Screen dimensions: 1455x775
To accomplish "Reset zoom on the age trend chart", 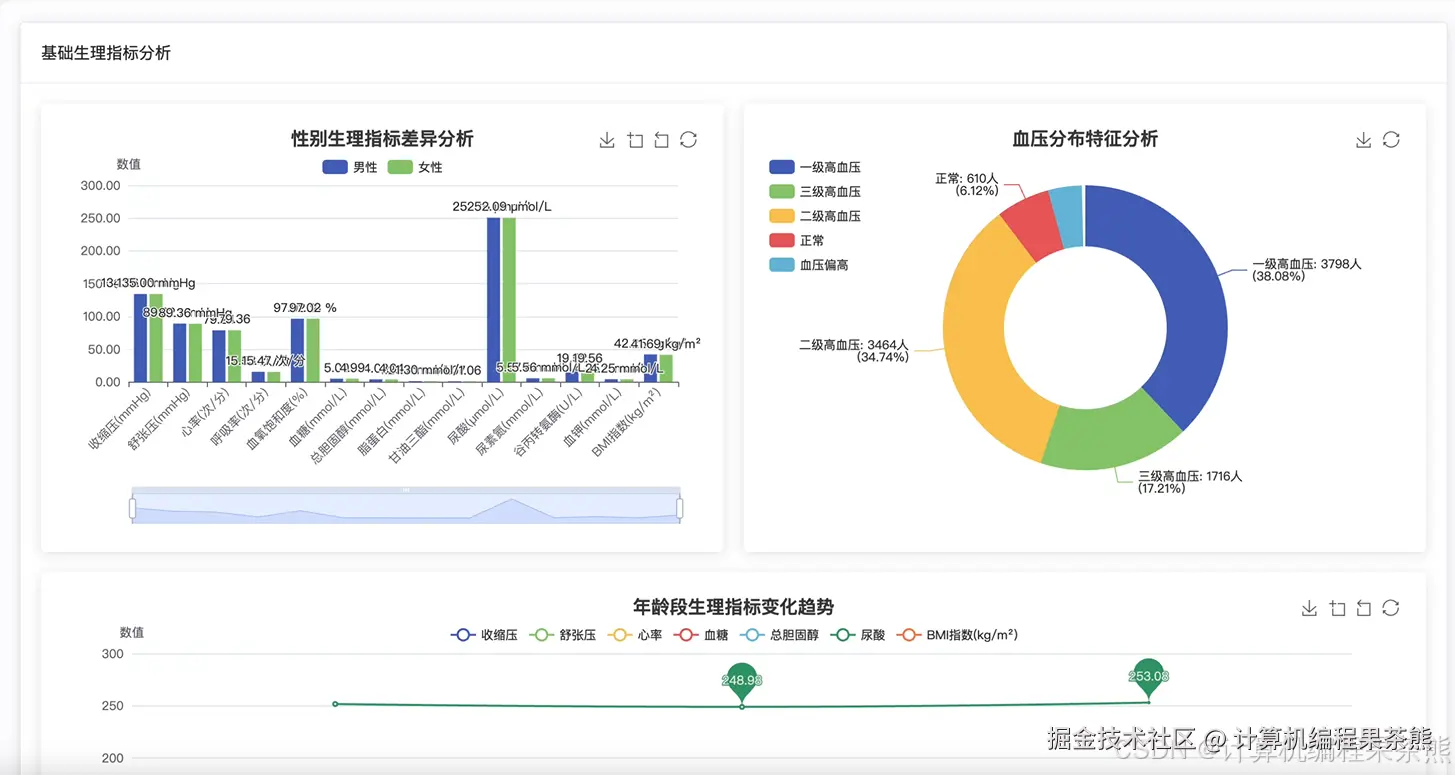I will [x=1363, y=608].
